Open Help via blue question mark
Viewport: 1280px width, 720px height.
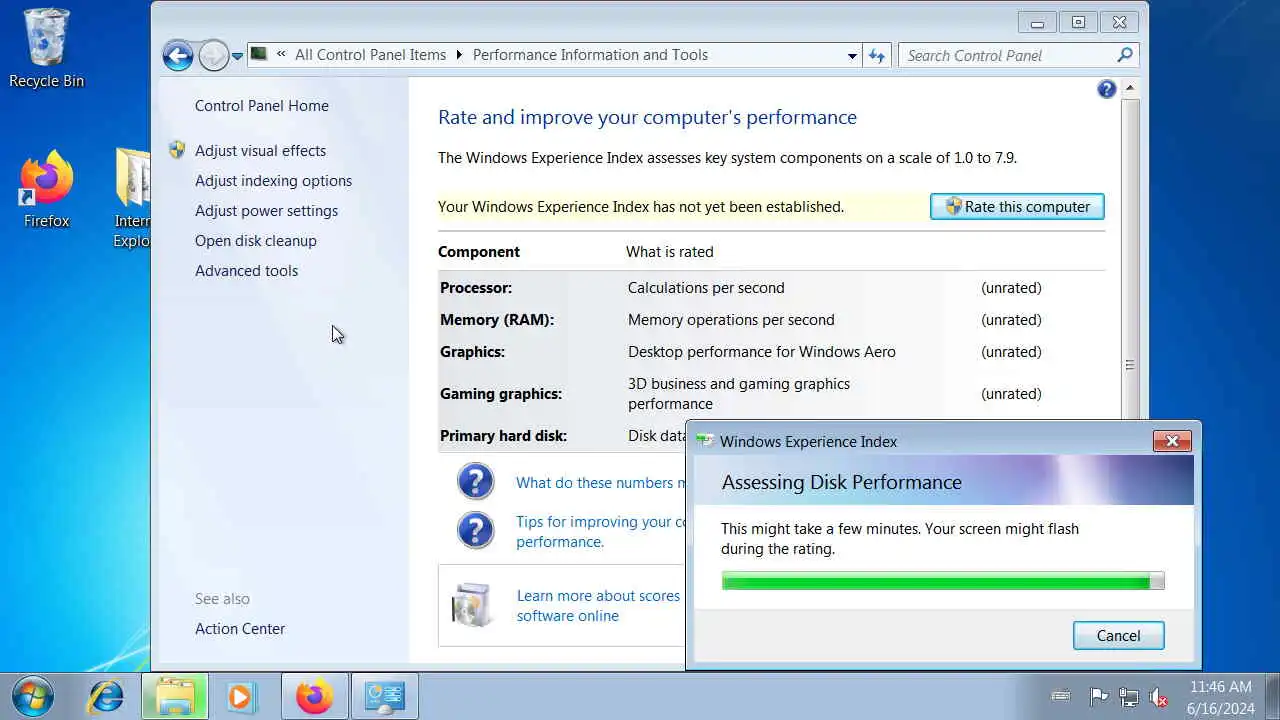pos(1106,89)
